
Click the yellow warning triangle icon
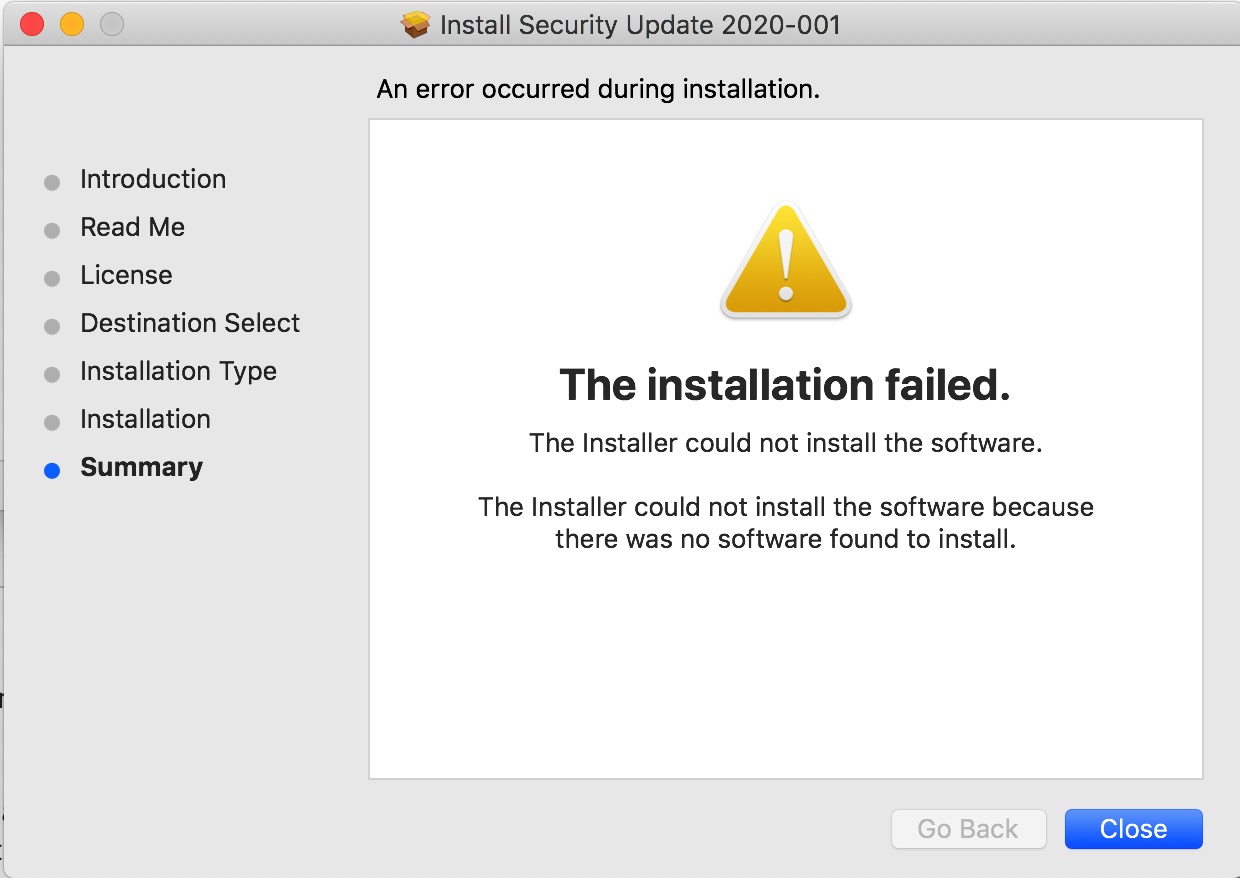[x=785, y=262]
